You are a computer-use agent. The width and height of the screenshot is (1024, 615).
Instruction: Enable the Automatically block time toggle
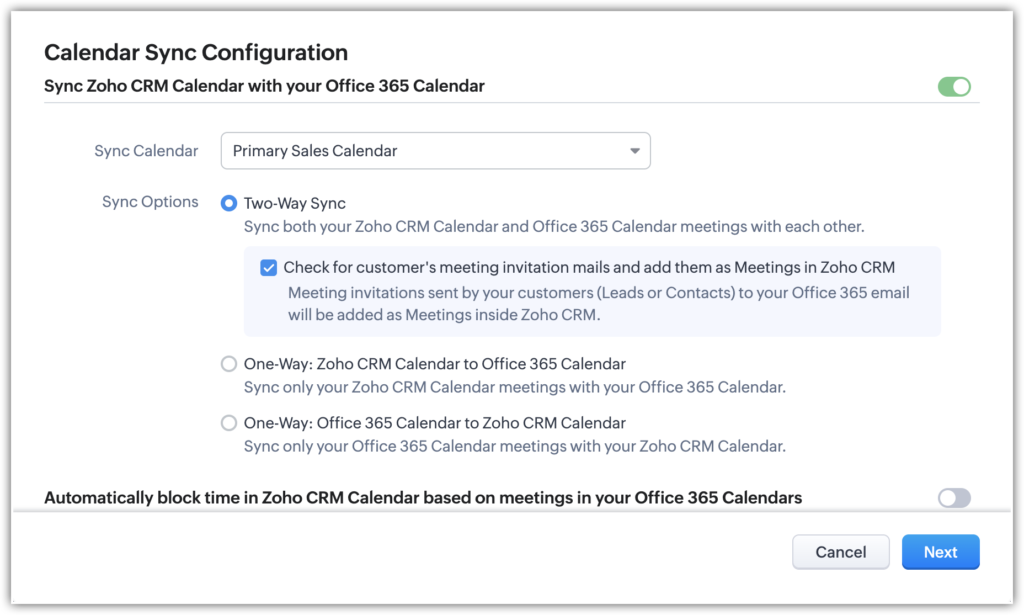tap(953, 497)
